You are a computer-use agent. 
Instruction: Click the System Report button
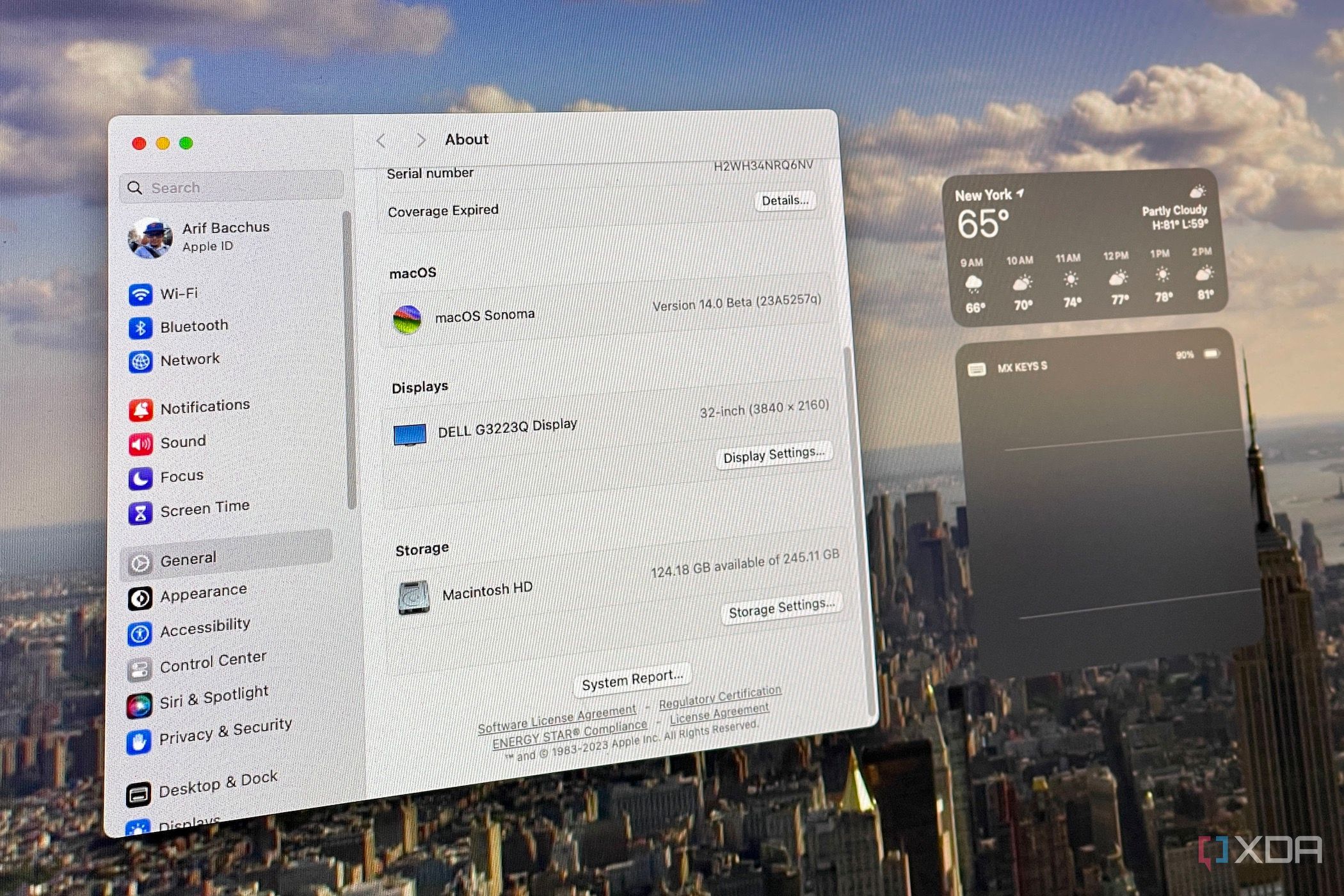(x=632, y=678)
